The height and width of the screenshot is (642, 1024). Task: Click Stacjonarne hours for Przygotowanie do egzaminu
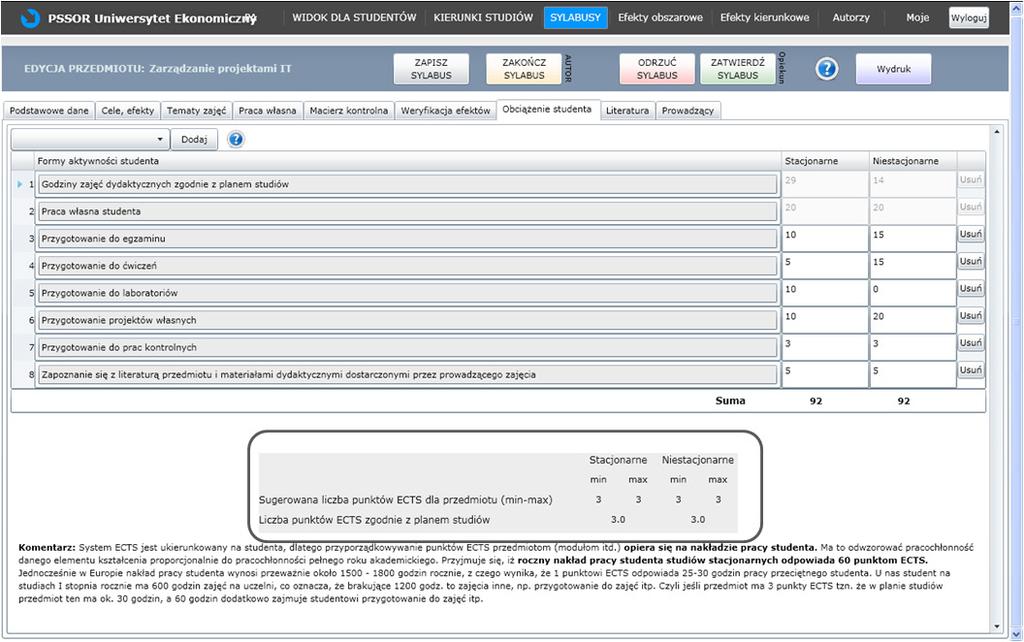click(825, 238)
